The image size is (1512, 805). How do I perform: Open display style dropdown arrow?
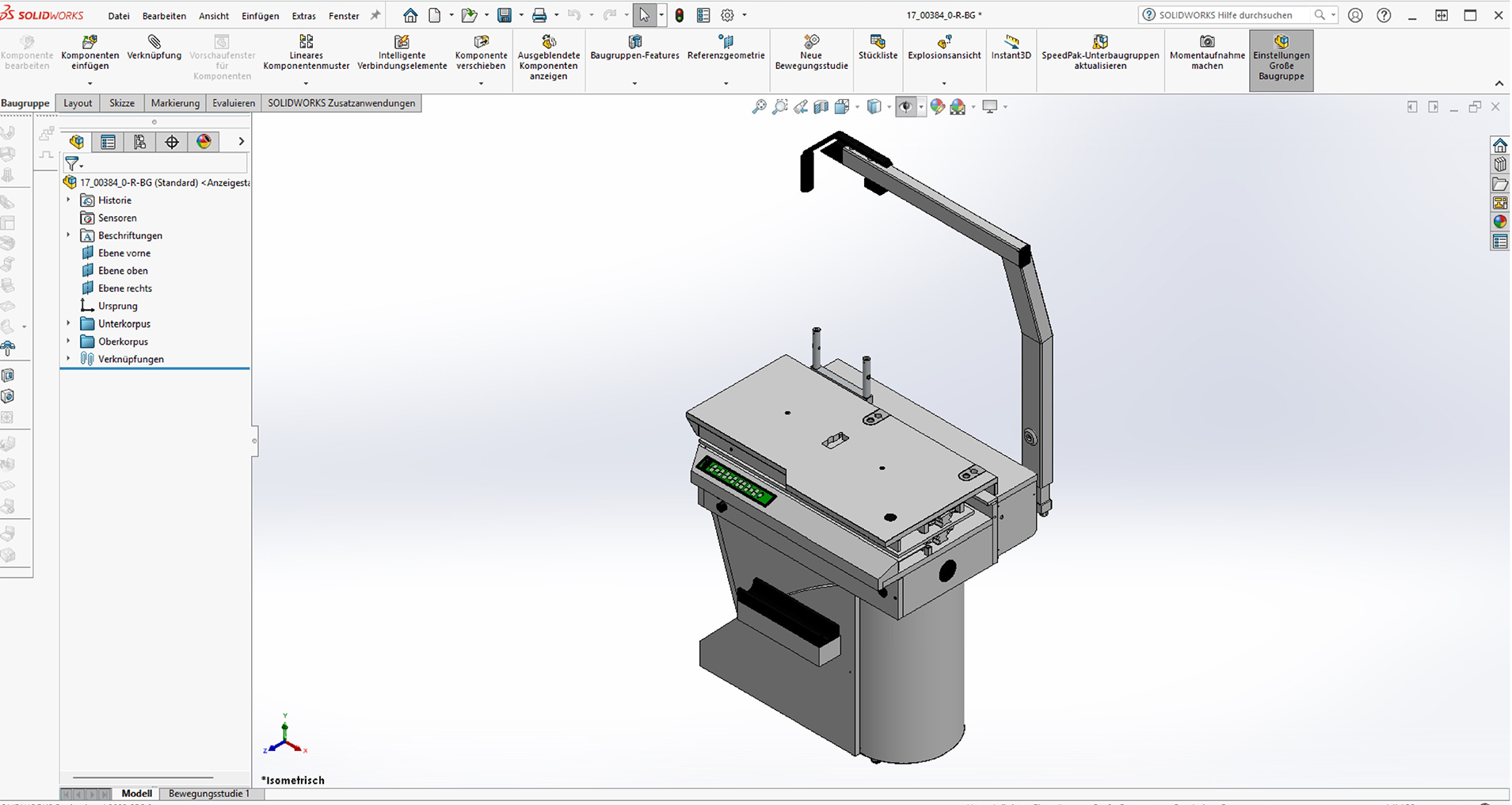coord(889,107)
